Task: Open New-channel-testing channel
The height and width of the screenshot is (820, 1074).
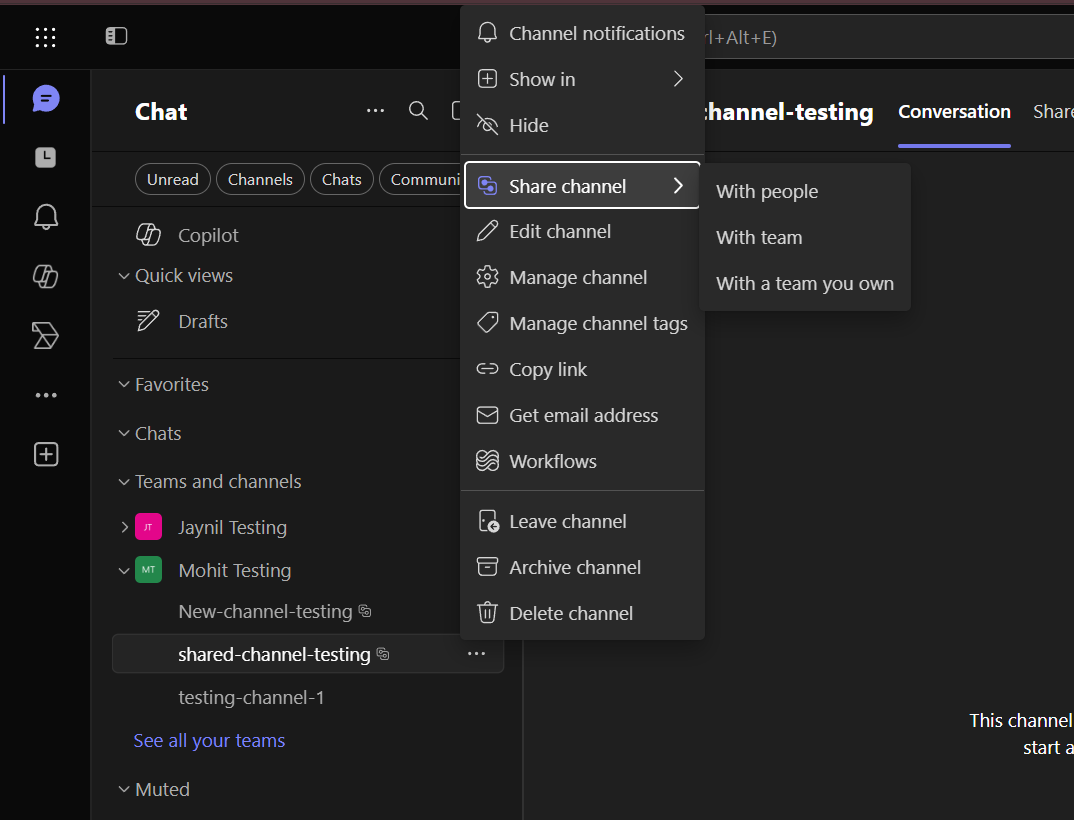Action: 274,611
